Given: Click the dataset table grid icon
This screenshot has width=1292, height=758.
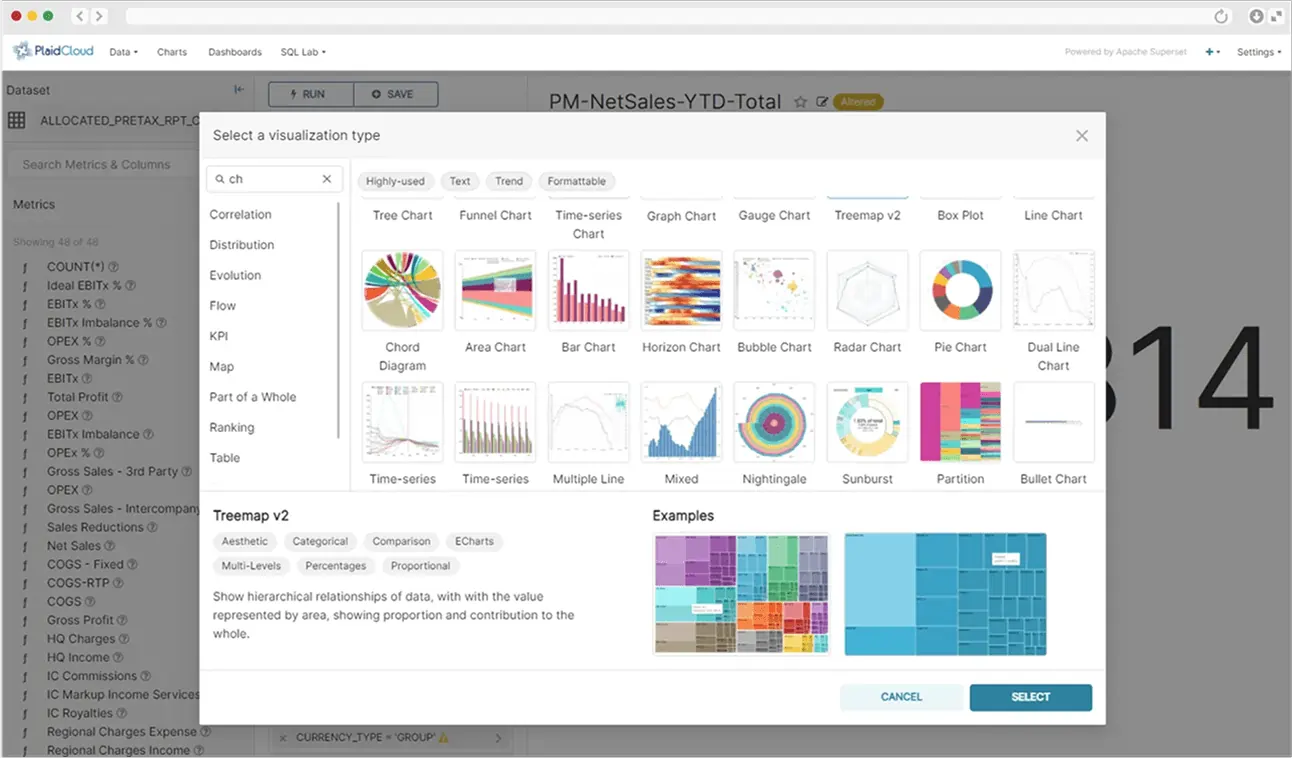Looking at the screenshot, I should click(x=16, y=120).
